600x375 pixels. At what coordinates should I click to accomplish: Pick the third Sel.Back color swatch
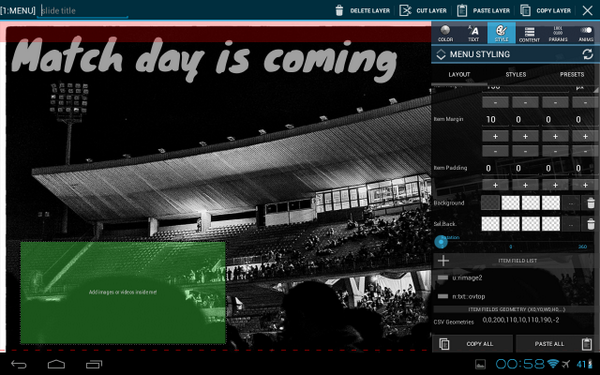531,224
